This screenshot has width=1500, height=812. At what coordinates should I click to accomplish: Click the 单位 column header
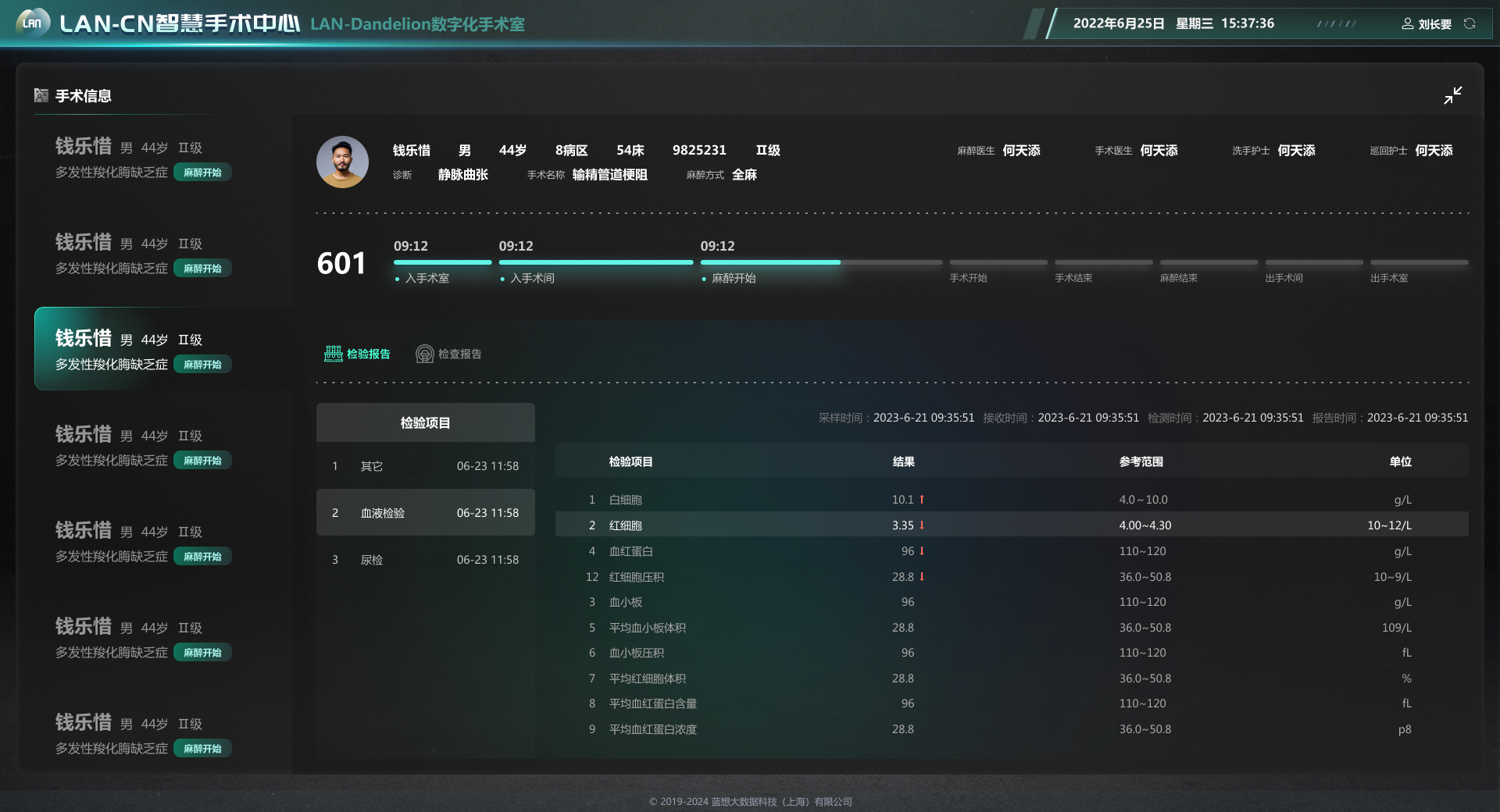point(1400,461)
